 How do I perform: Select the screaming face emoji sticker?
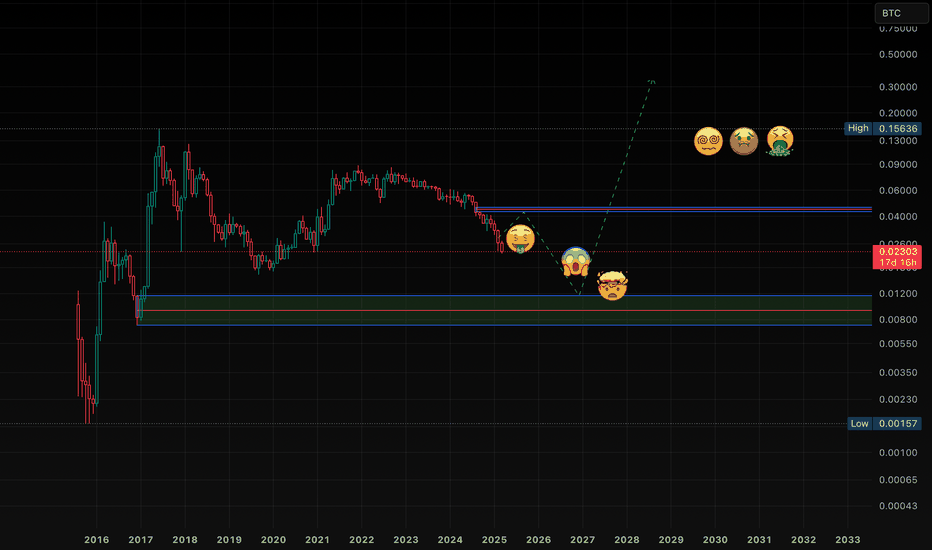click(575, 262)
